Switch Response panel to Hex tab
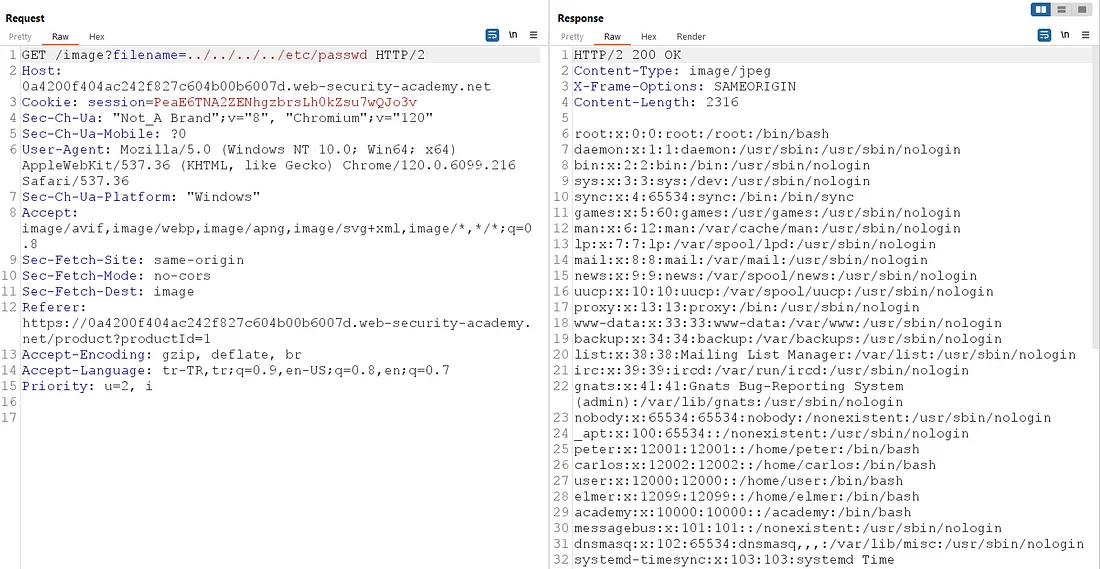1100x569 pixels. pos(649,36)
